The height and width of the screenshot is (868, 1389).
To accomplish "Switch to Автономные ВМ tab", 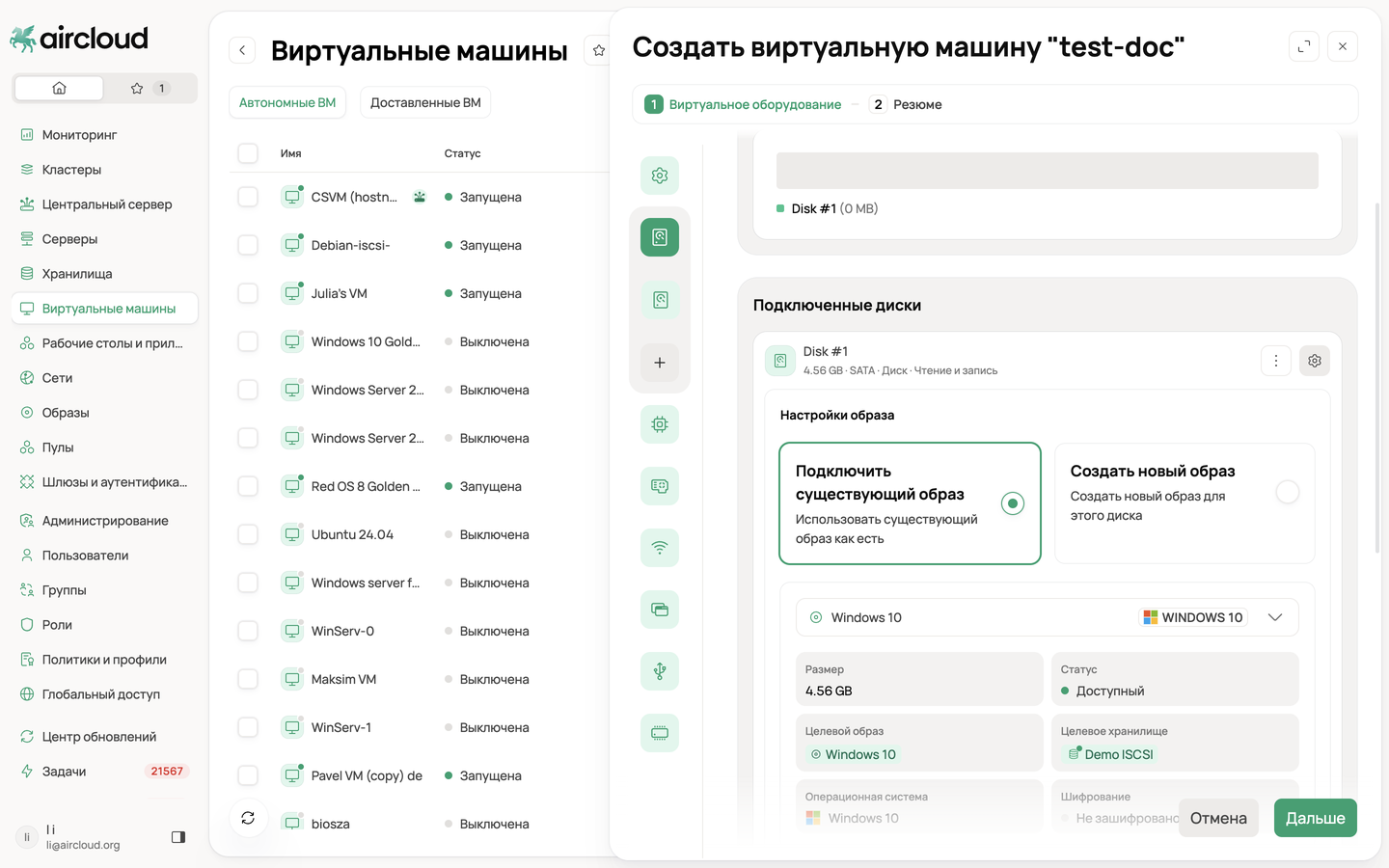I will (287, 102).
